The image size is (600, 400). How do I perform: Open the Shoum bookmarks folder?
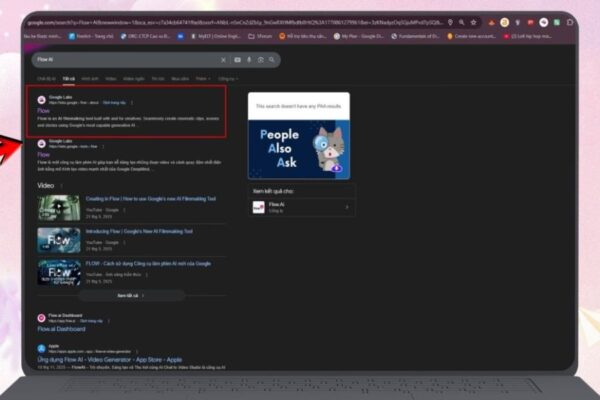pos(260,36)
